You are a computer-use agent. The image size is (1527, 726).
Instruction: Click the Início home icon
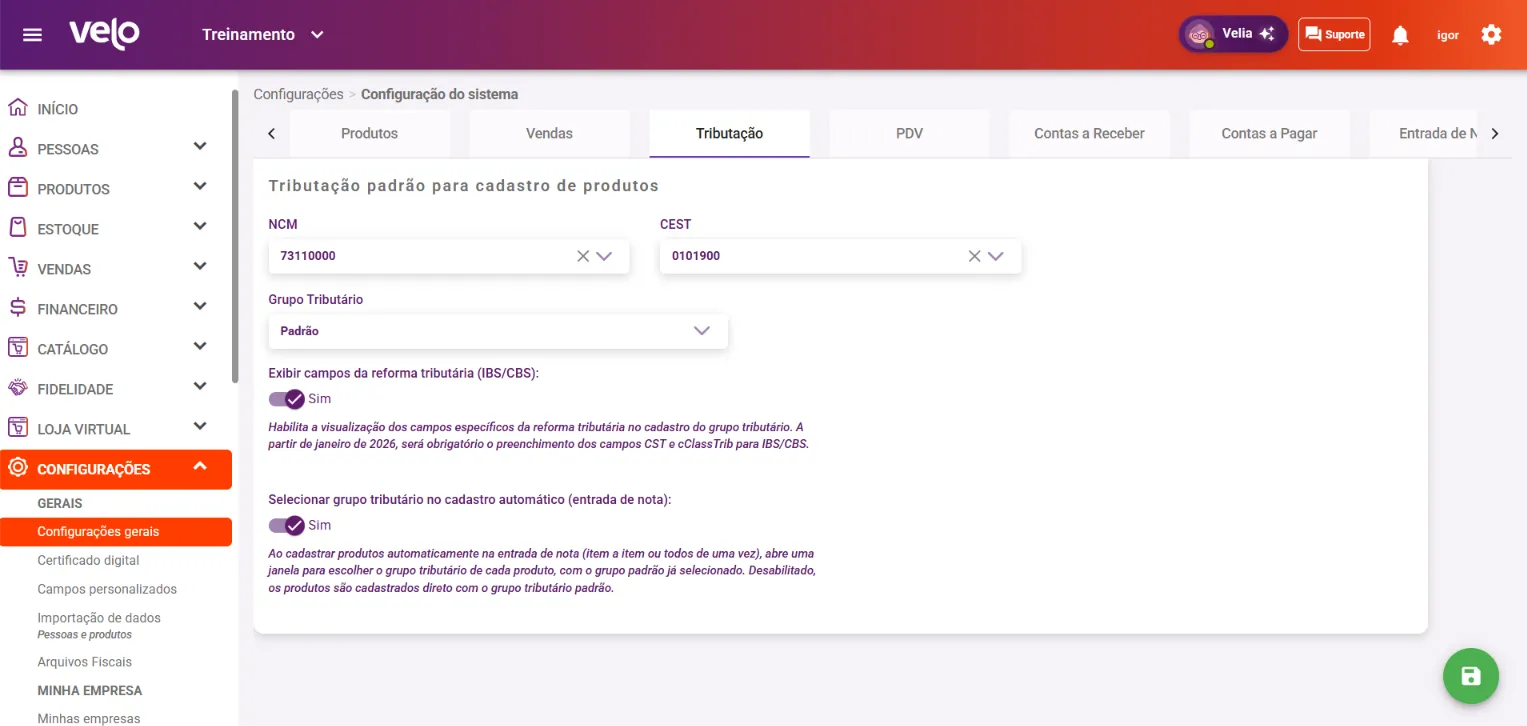pyautogui.click(x=17, y=108)
